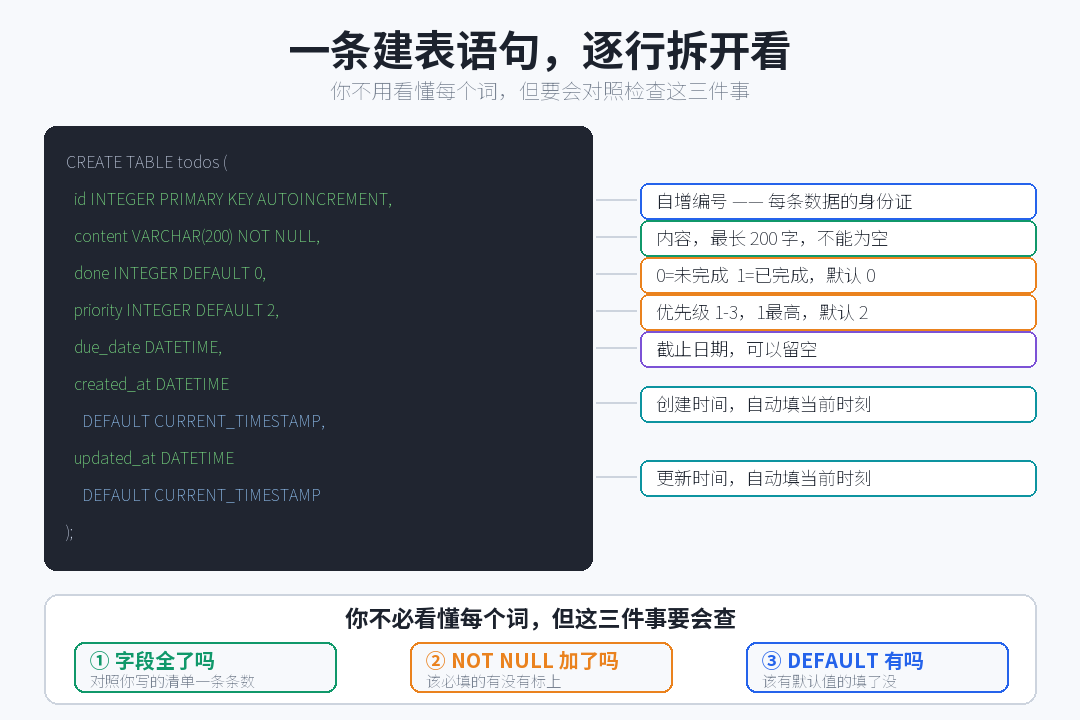Click the content VARCHAR(200) NOT NULL line

[197, 236]
